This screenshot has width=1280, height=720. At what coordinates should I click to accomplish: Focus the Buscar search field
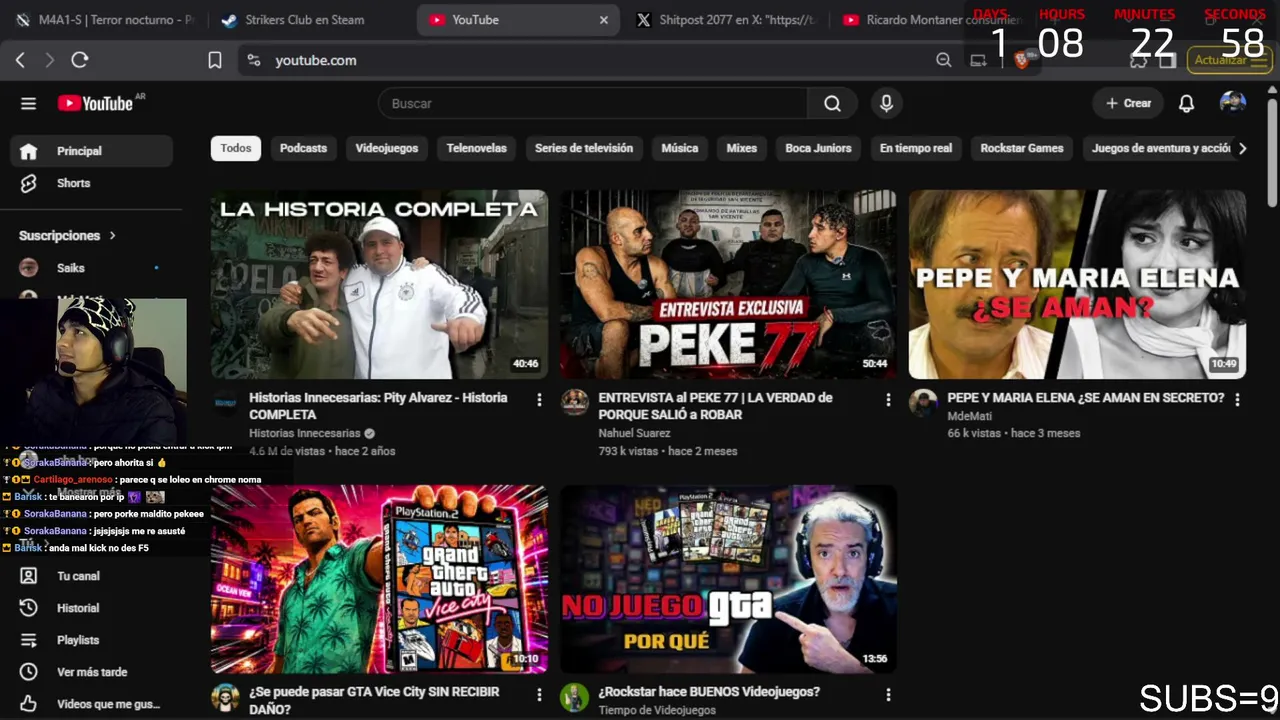[593, 103]
